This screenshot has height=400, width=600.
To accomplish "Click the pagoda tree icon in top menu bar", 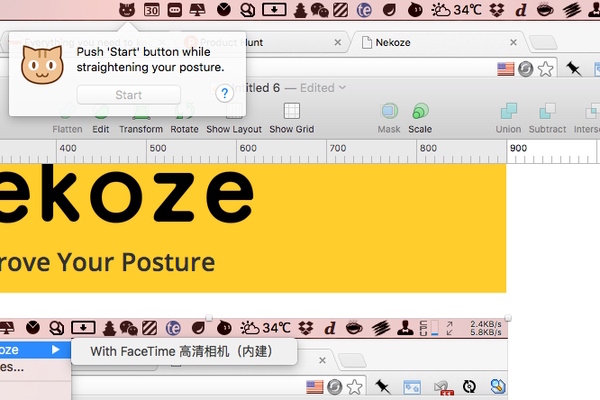I will 300,10.
